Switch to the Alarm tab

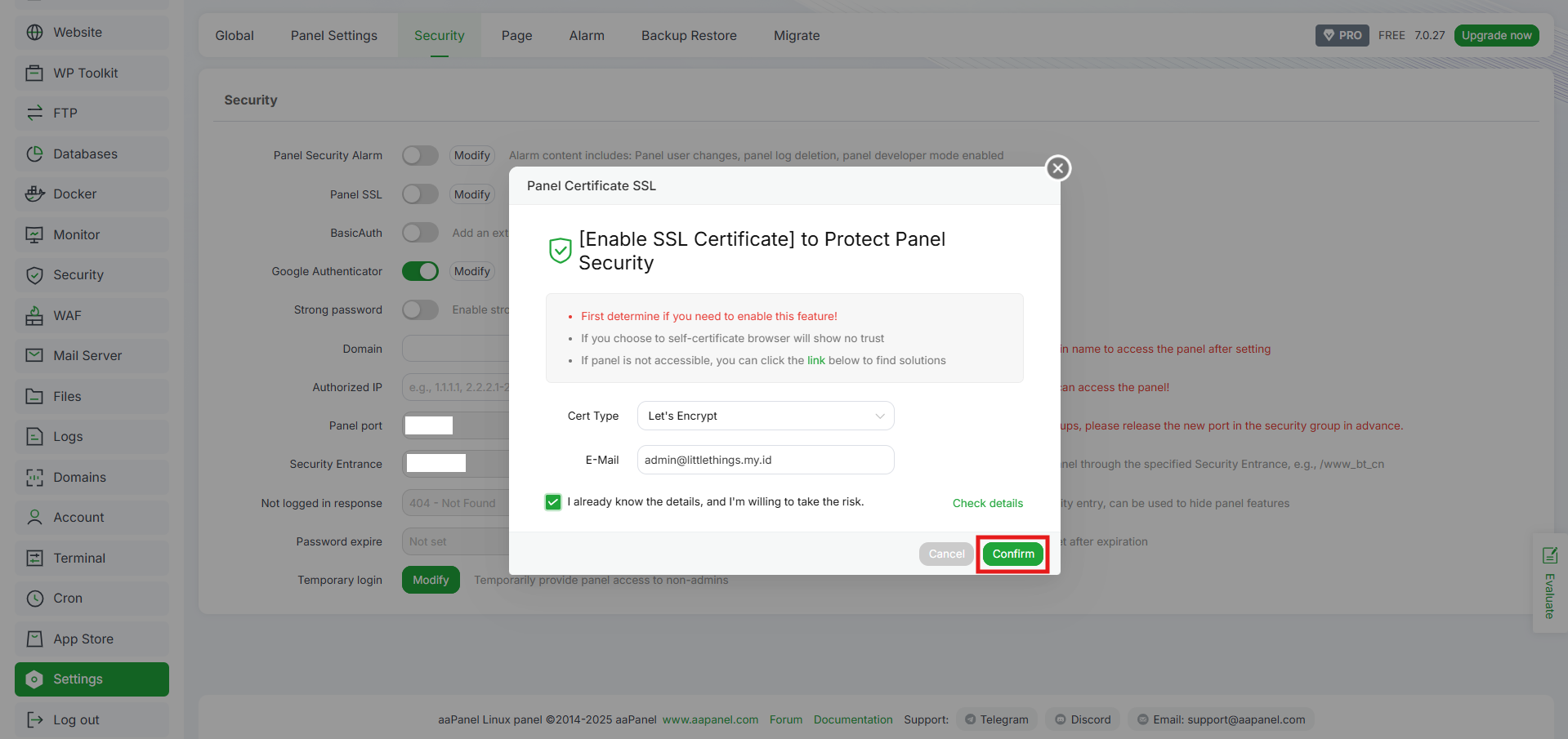[587, 35]
